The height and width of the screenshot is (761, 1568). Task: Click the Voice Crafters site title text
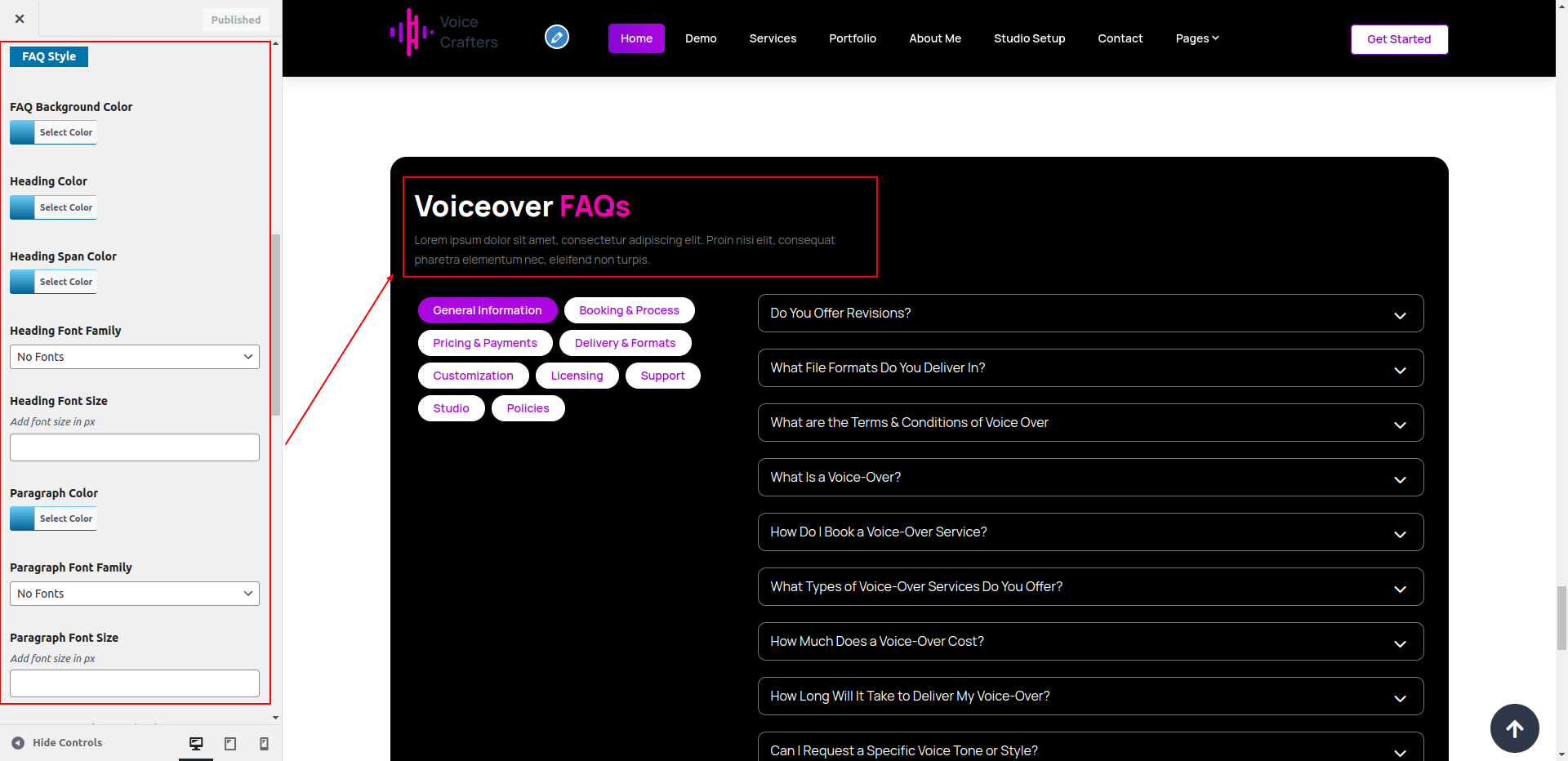click(469, 33)
